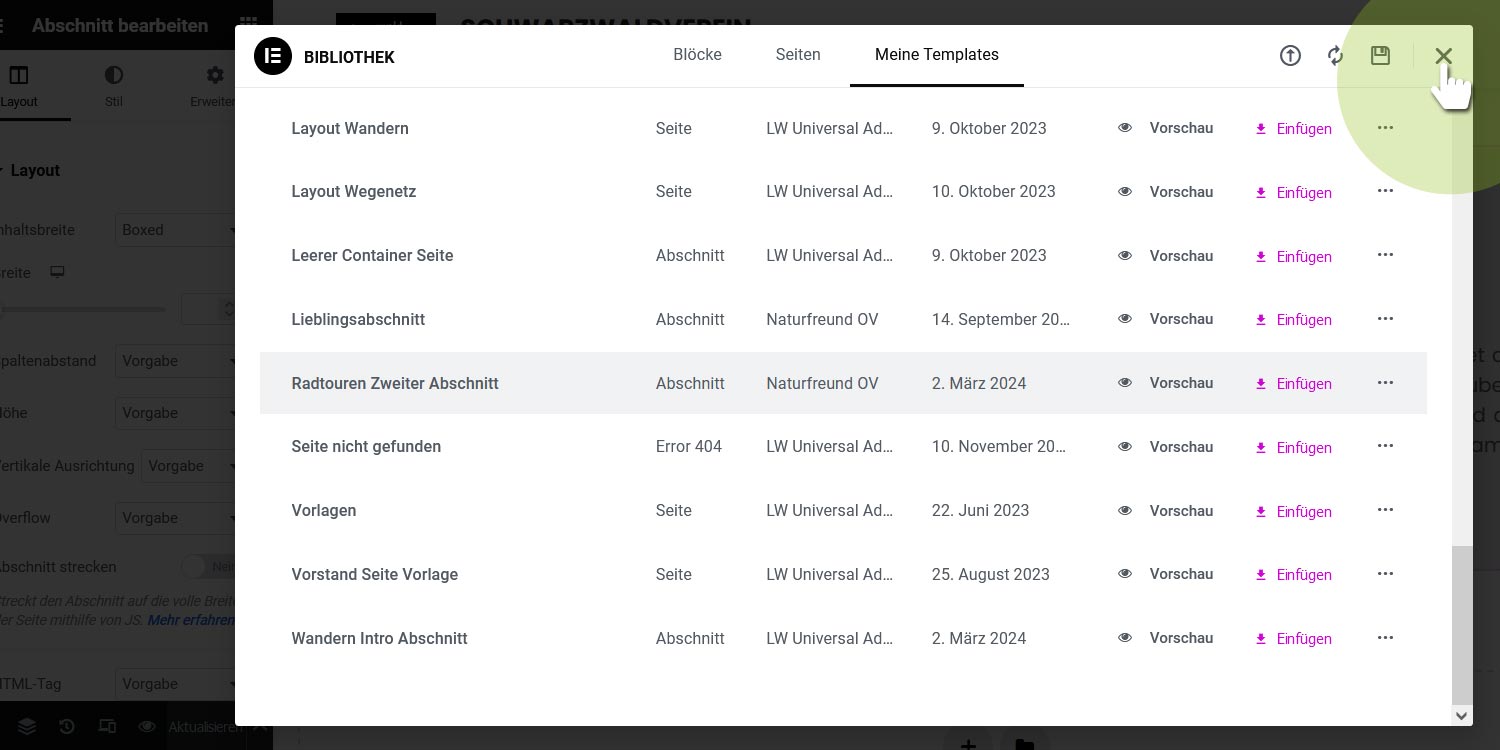1500x750 pixels.
Task: Preview the Seite nicht gefunden template
Action: point(1166,447)
